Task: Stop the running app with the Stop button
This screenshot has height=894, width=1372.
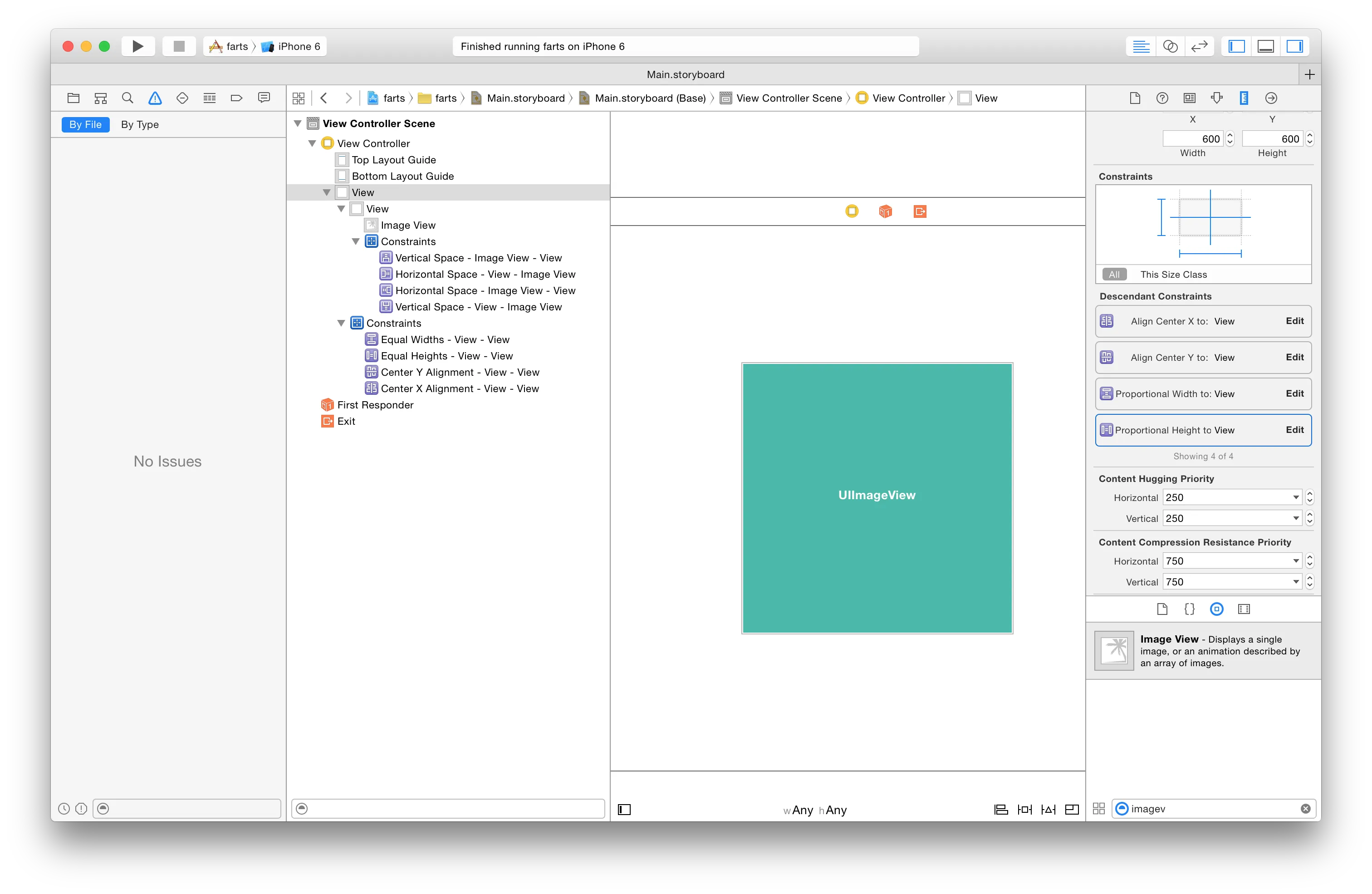Action: pyautogui.click(x=179, y=46)
